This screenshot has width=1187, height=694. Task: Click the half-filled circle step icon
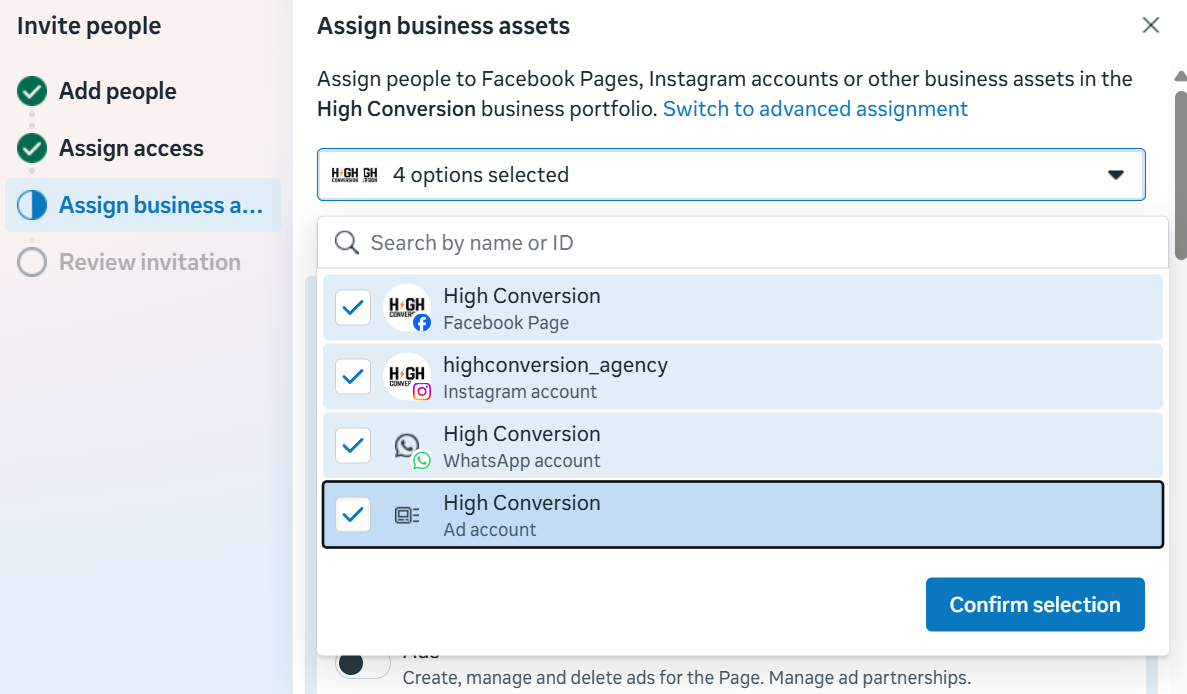click(32, 205)
